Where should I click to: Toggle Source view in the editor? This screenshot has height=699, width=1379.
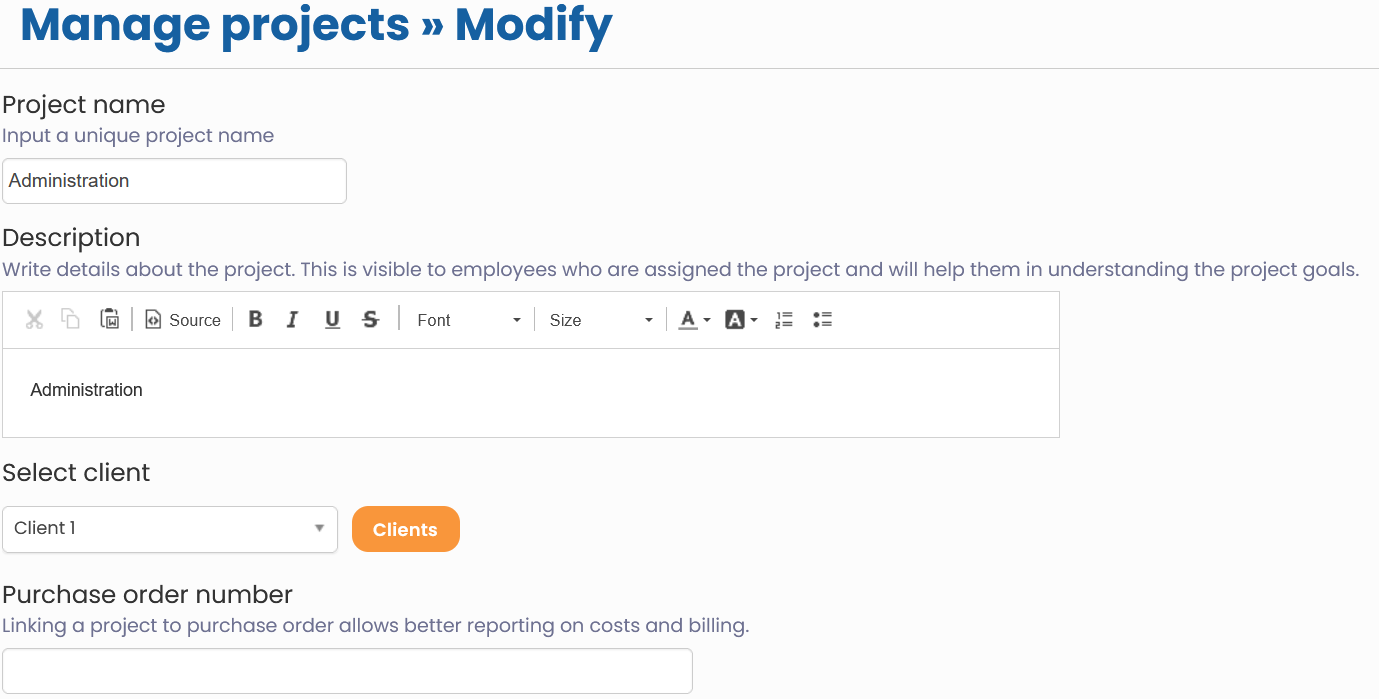click(x=183, y=320)
